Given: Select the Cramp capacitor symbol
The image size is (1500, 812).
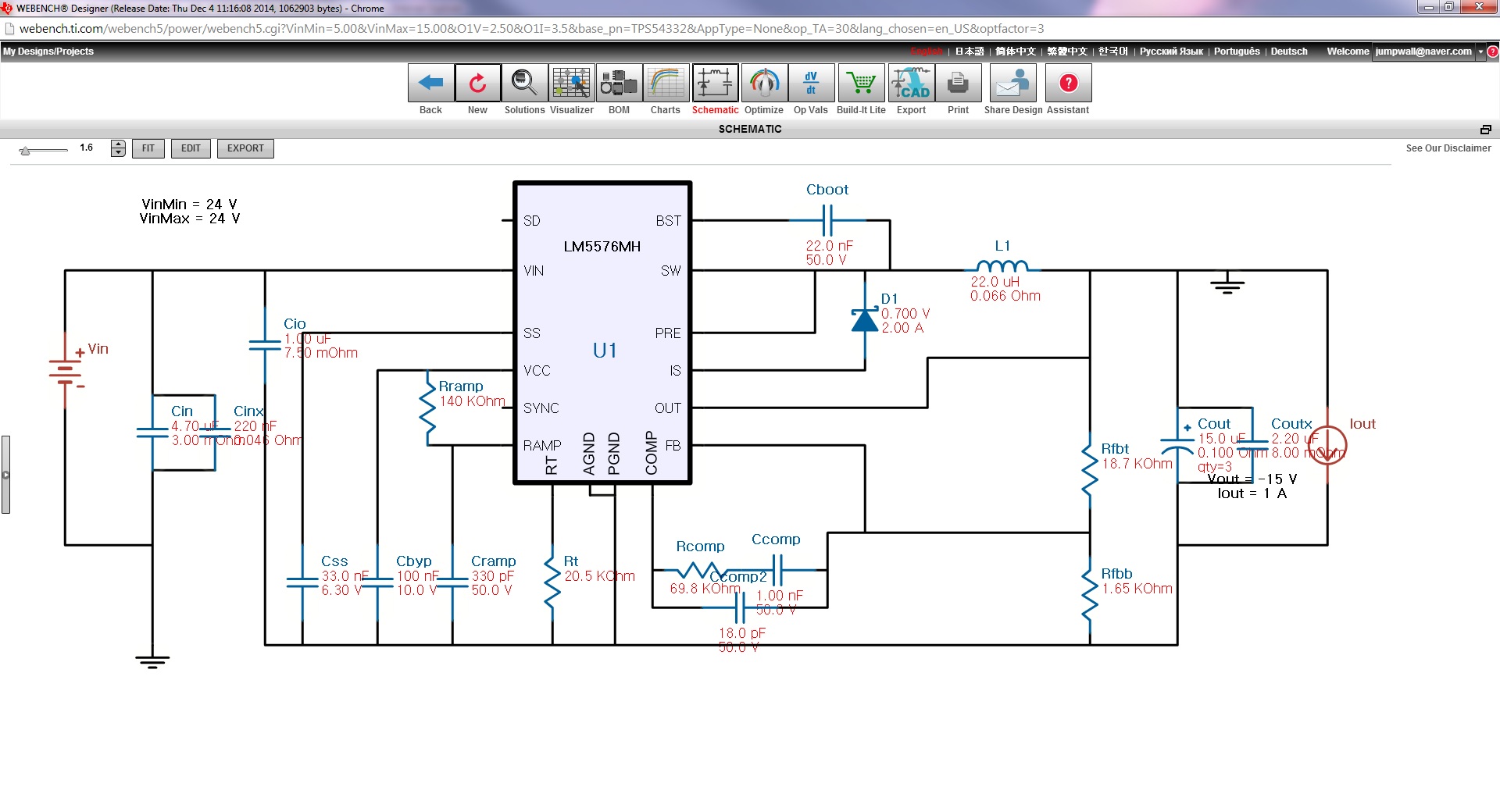Looking at the screenshot, I should click(452, 582).
